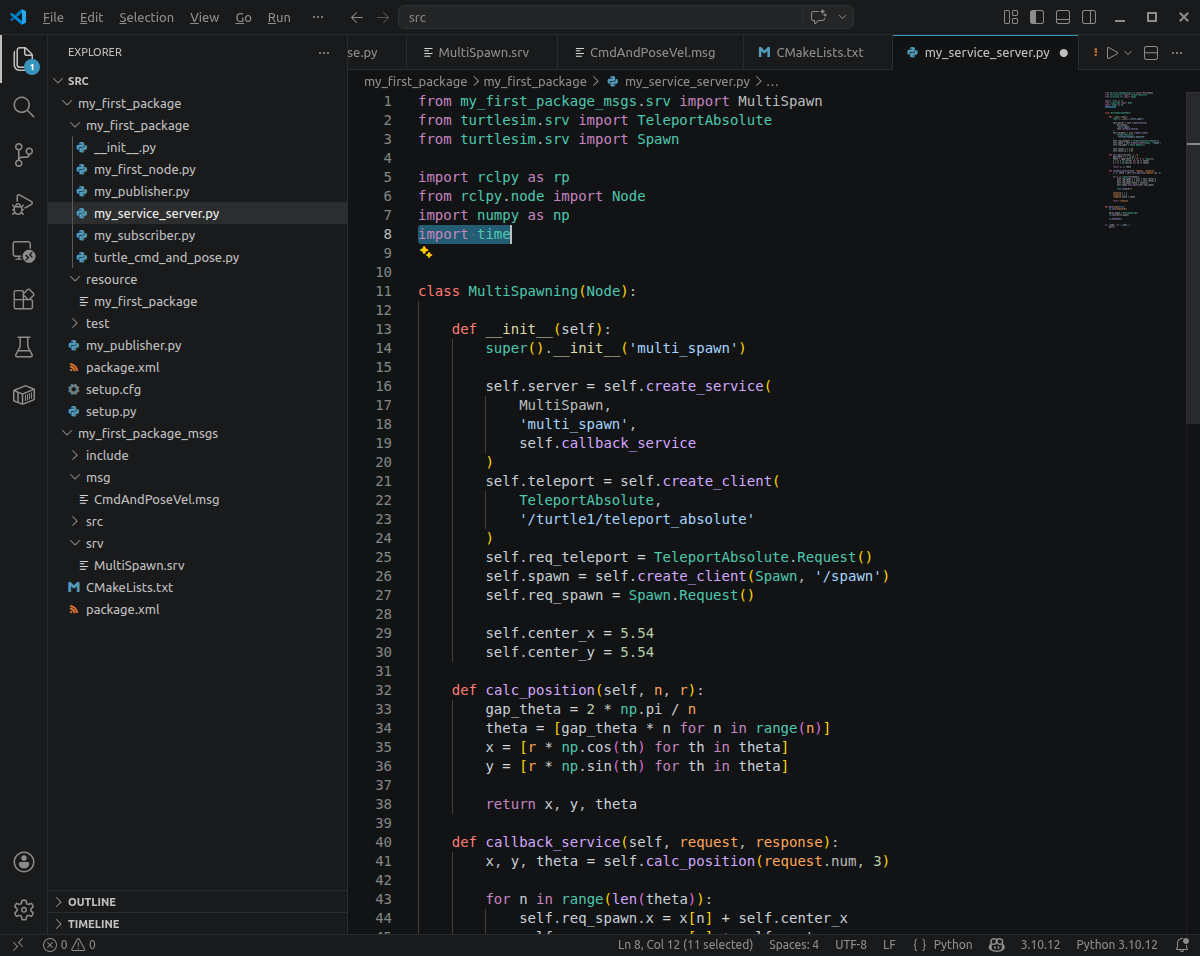
Task: Open the View menu
Action: pos(204,17)
